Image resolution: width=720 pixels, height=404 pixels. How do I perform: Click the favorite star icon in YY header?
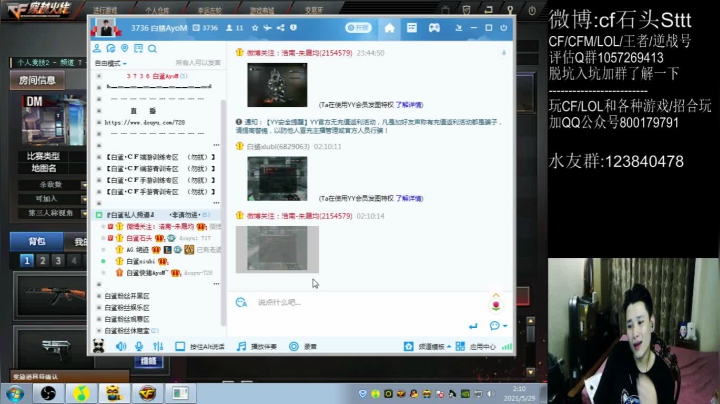coord(255,28)
